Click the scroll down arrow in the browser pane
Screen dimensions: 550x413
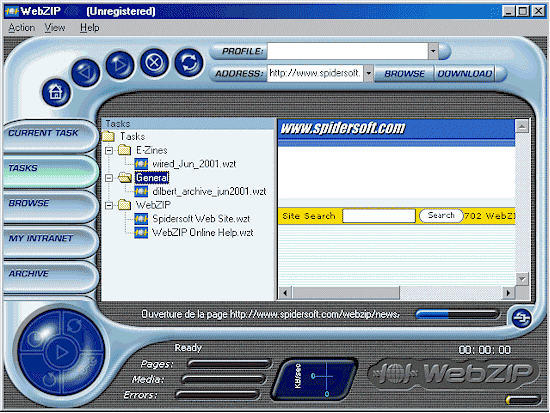click(522, 279)
